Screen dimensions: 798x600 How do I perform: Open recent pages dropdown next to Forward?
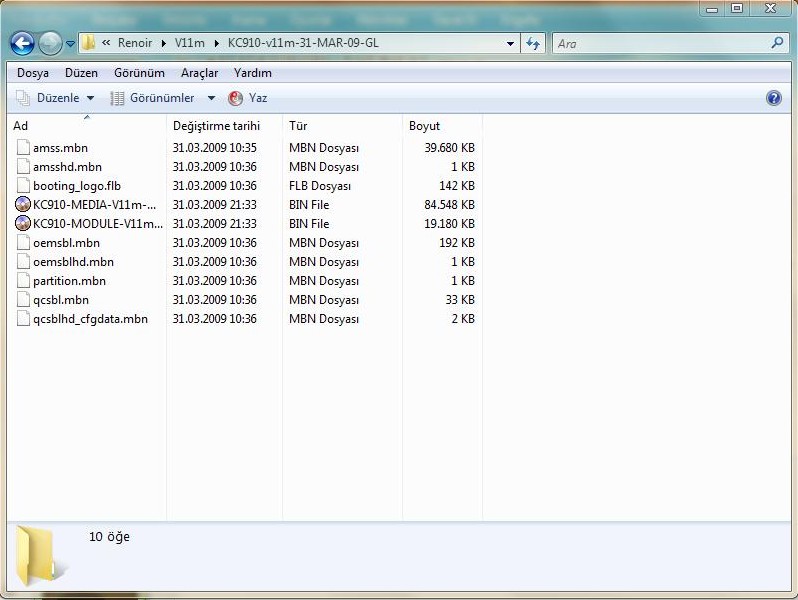click(70, 44)
